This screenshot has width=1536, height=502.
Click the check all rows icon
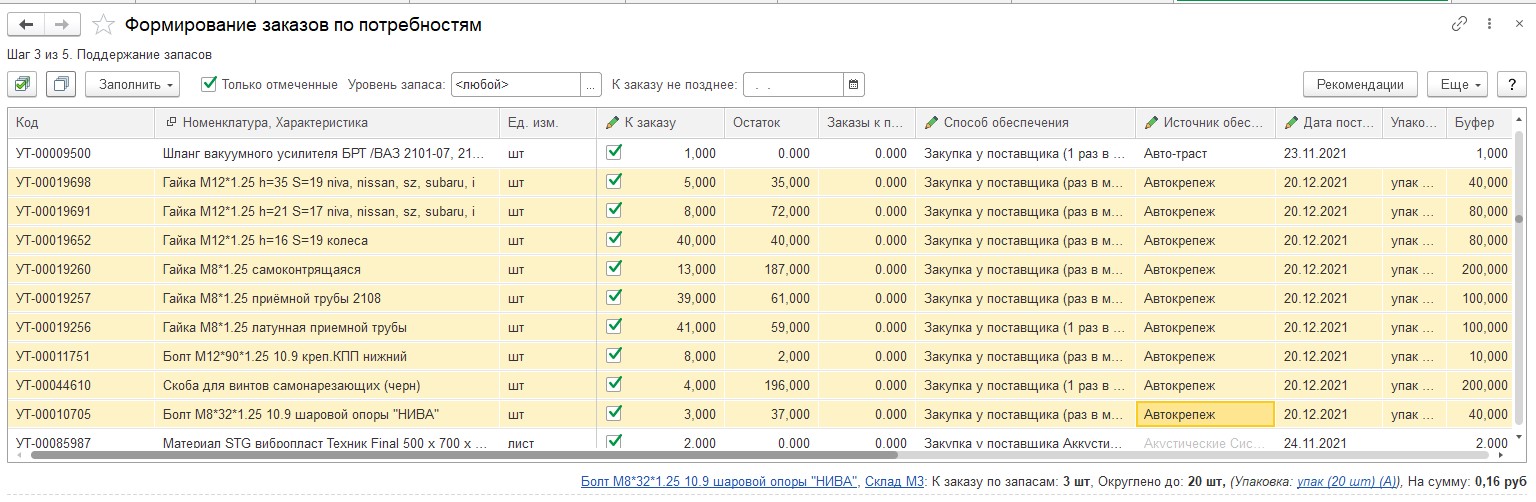click(x=22, y=85)
